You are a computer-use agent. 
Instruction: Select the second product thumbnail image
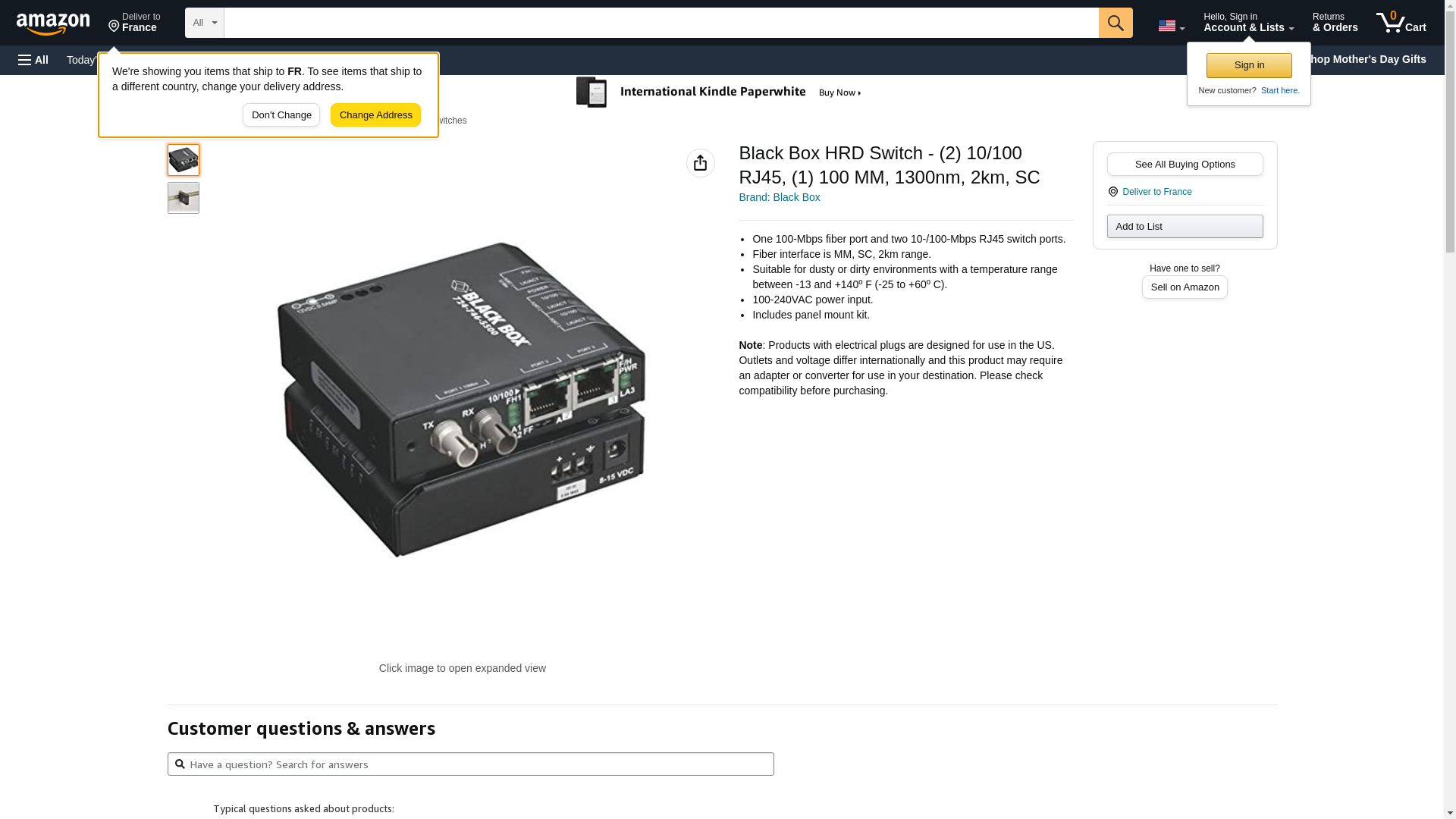[184, 198]
